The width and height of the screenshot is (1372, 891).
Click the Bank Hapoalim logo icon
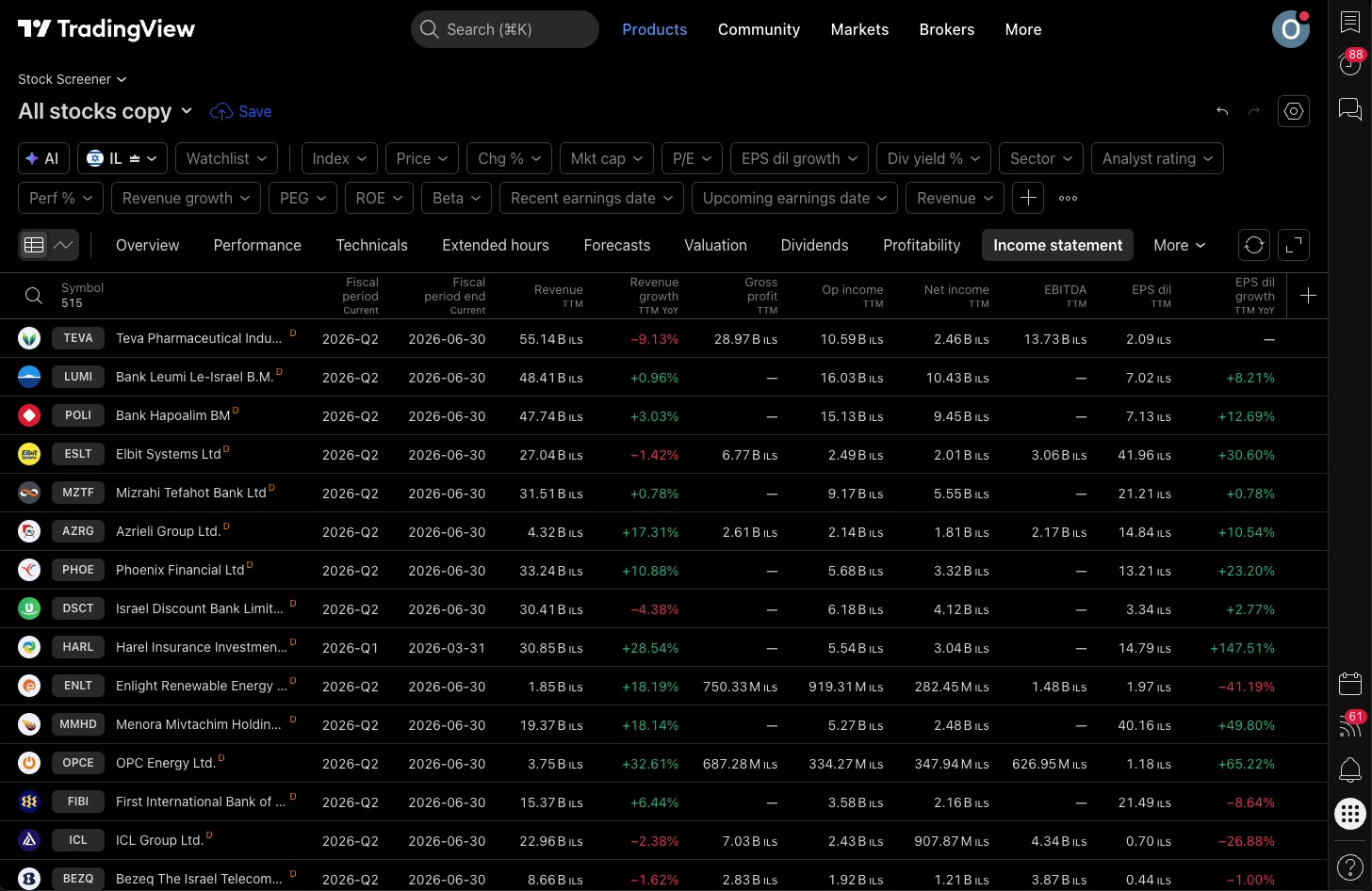(x=29, y=415)
